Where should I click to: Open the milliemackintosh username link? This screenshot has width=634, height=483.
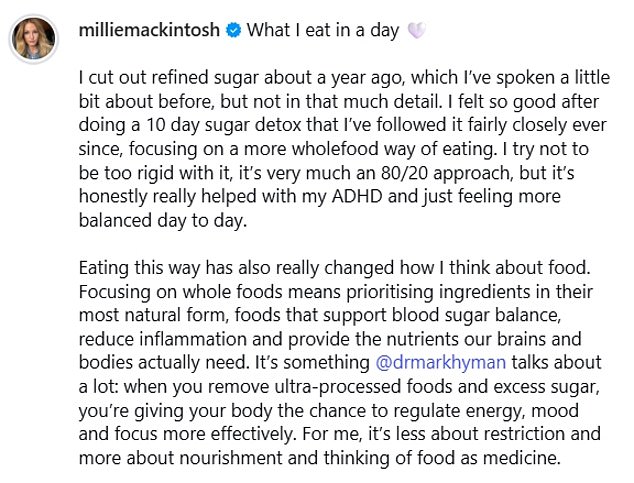(x=150, y=31)
